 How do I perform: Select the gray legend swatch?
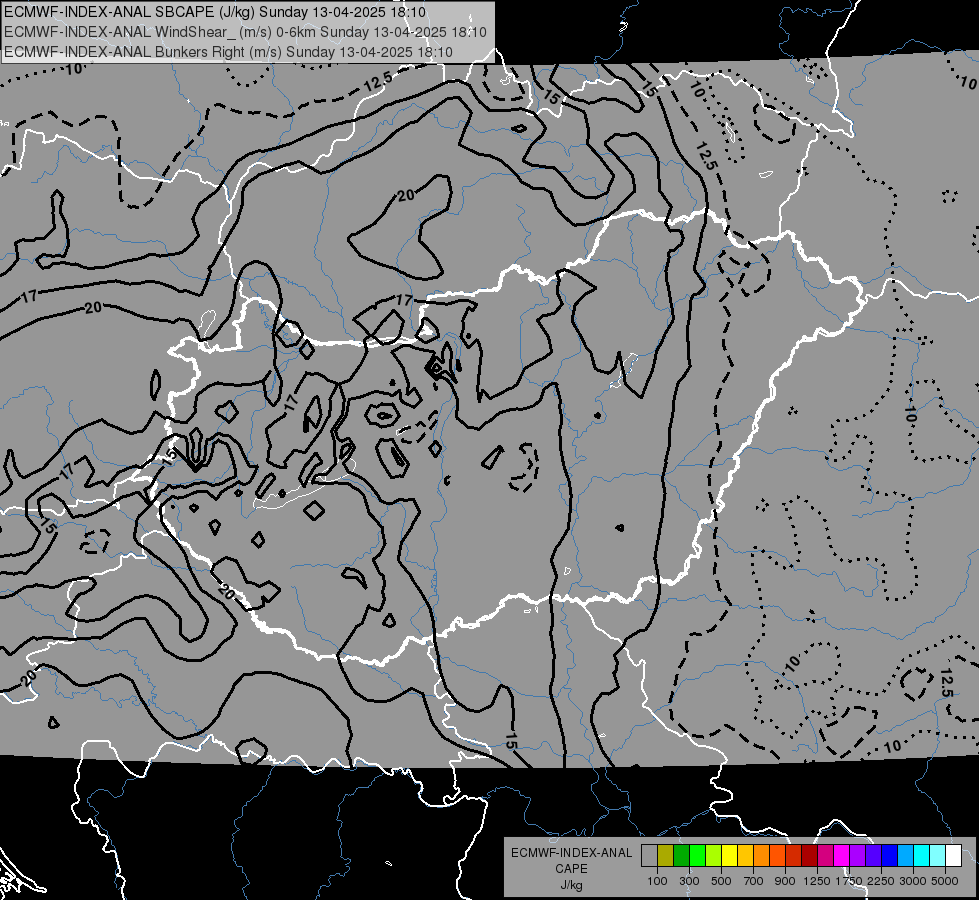(649, 856)
